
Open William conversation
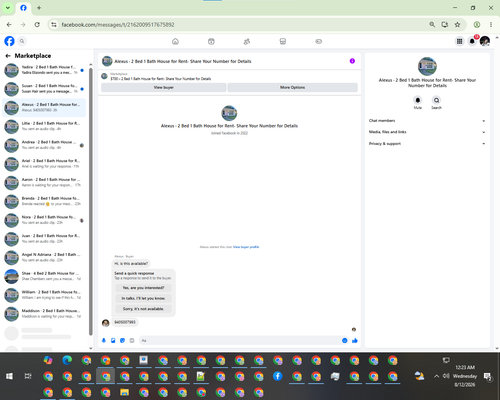click(x=44, y=295)
